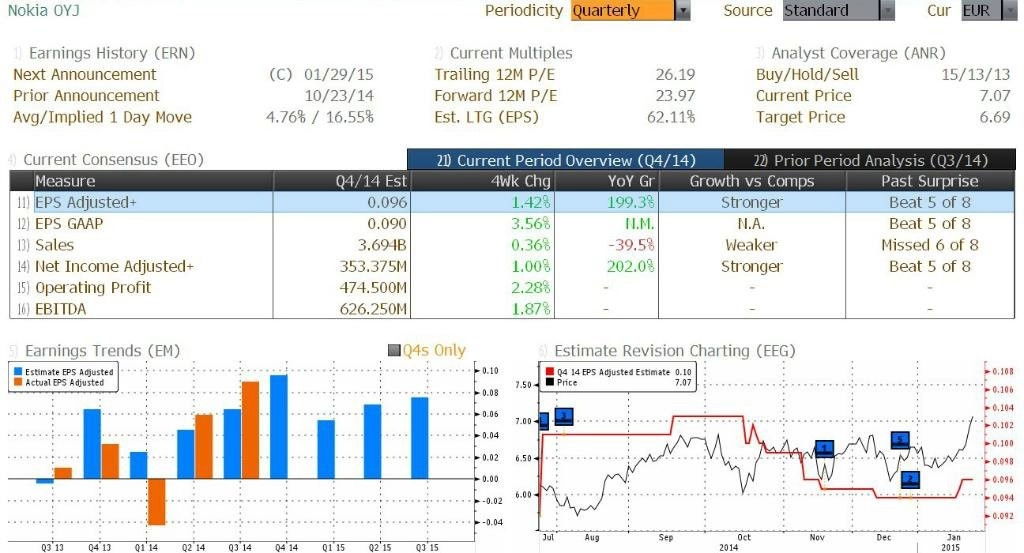Click the Missed 6 of 8 cell
Viewport: 1024px width, 553px height.
929,245
